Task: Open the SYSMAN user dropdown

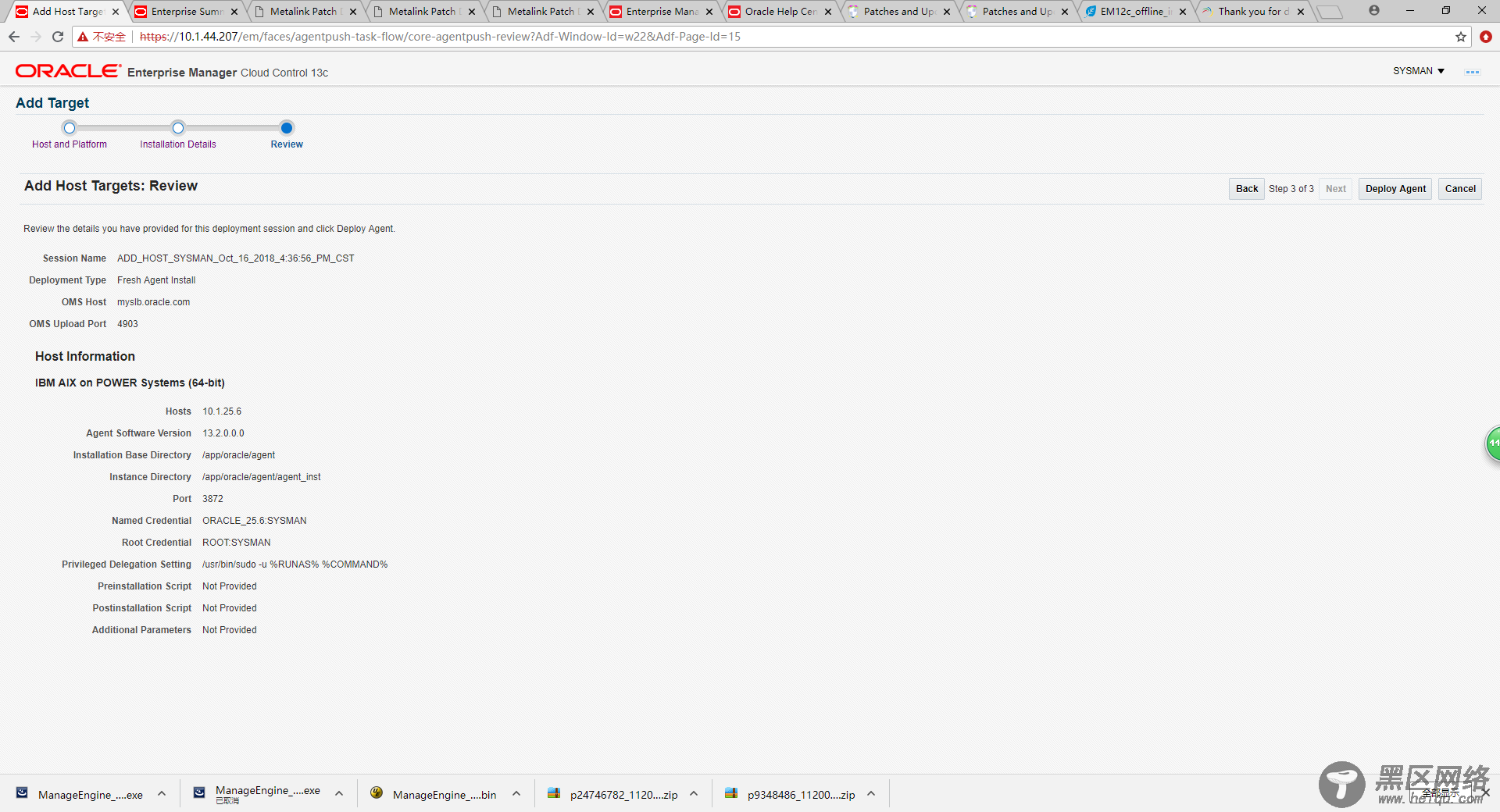Action: coord(1419,71)
